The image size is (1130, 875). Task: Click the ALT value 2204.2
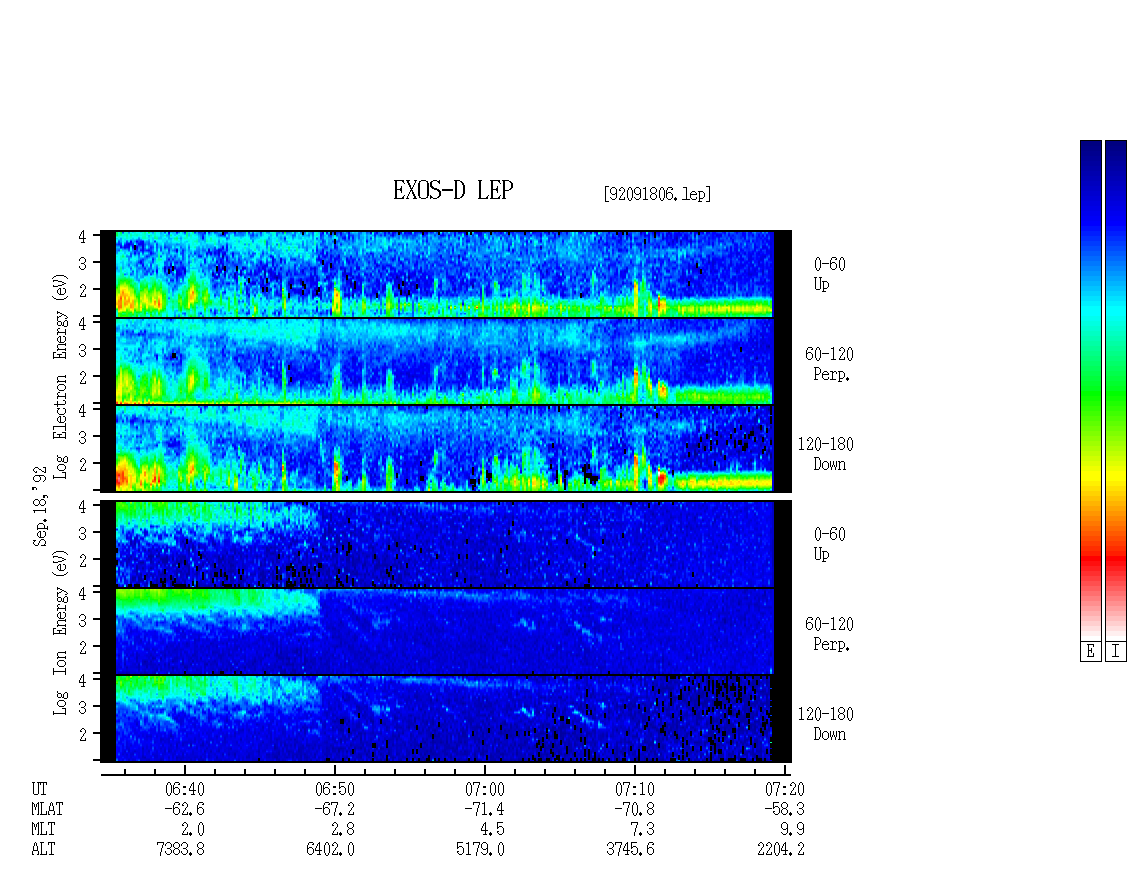tap(780, 849)
